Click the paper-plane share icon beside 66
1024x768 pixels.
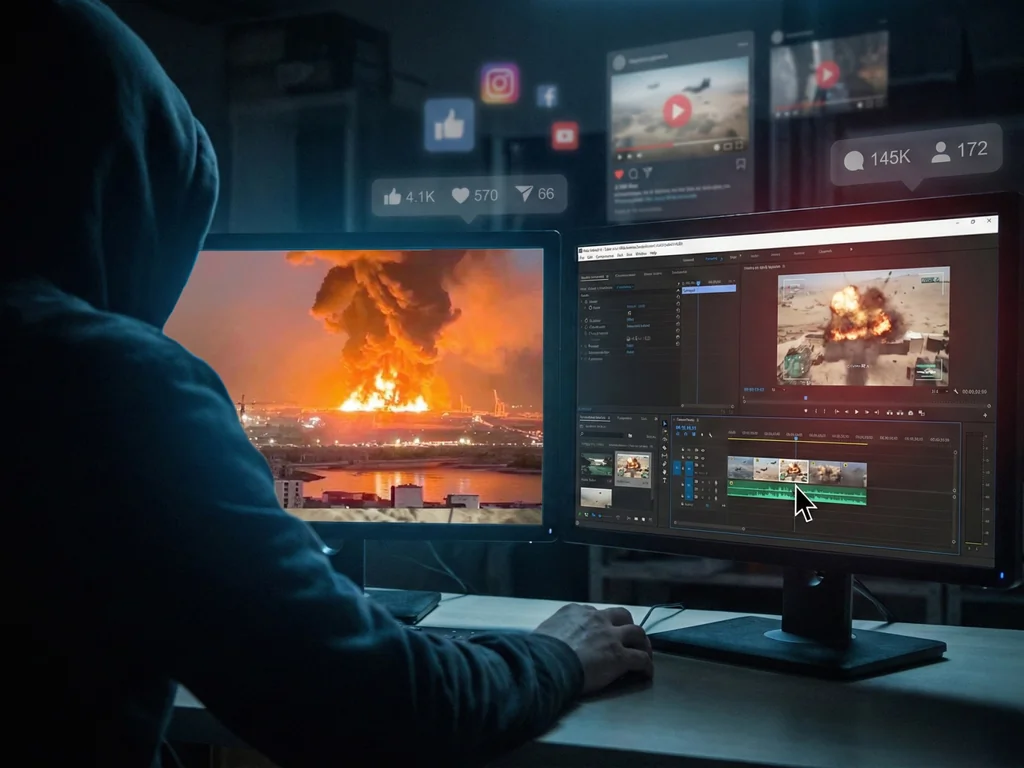tap(524, 194)
